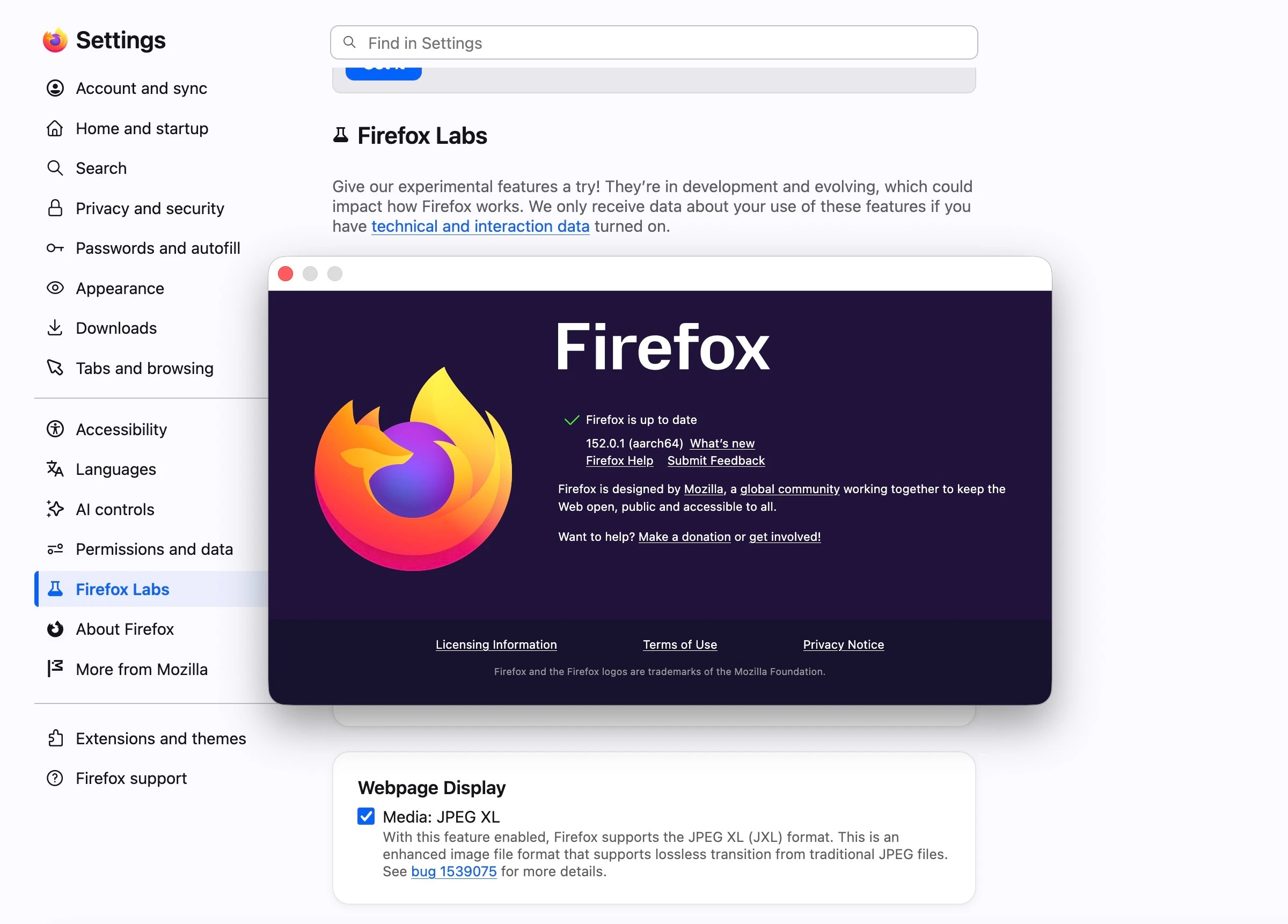This screenshot has height=924, width=1288.
Task: Open the global community link
Action: click(789, 489)
